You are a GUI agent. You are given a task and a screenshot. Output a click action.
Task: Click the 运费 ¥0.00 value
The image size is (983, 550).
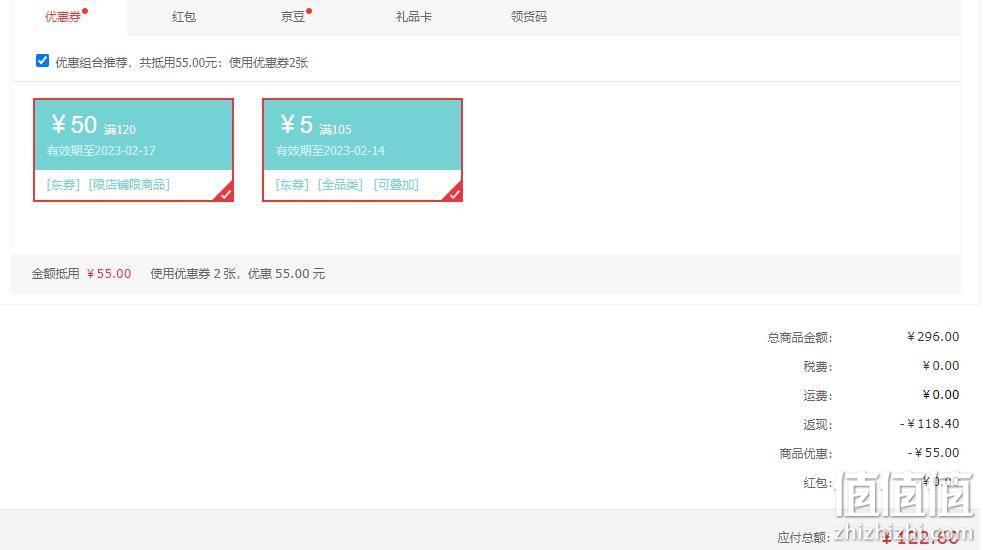[x=940, y=395]
